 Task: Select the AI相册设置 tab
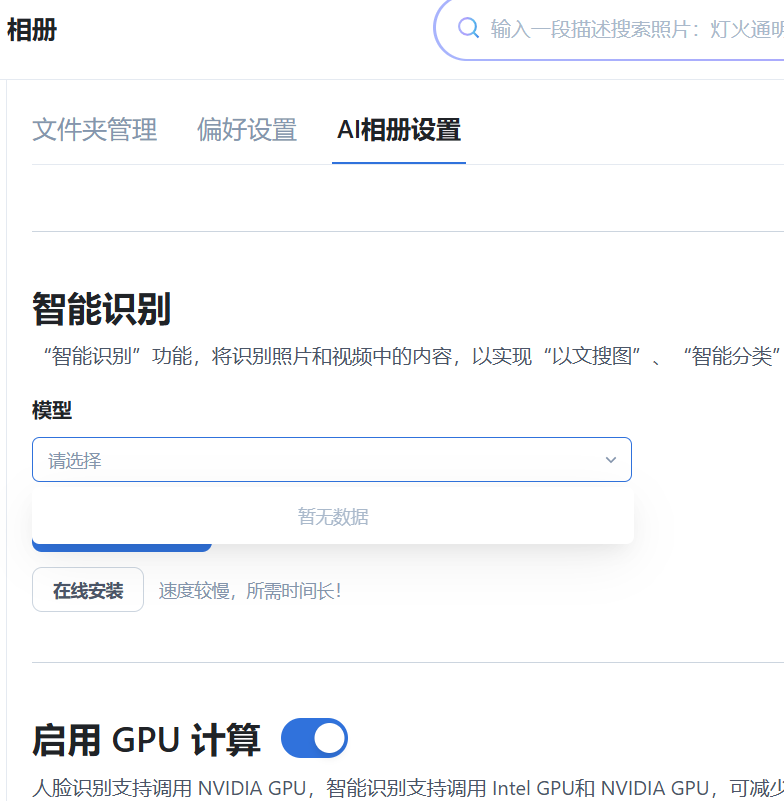(x=399, y=130)
